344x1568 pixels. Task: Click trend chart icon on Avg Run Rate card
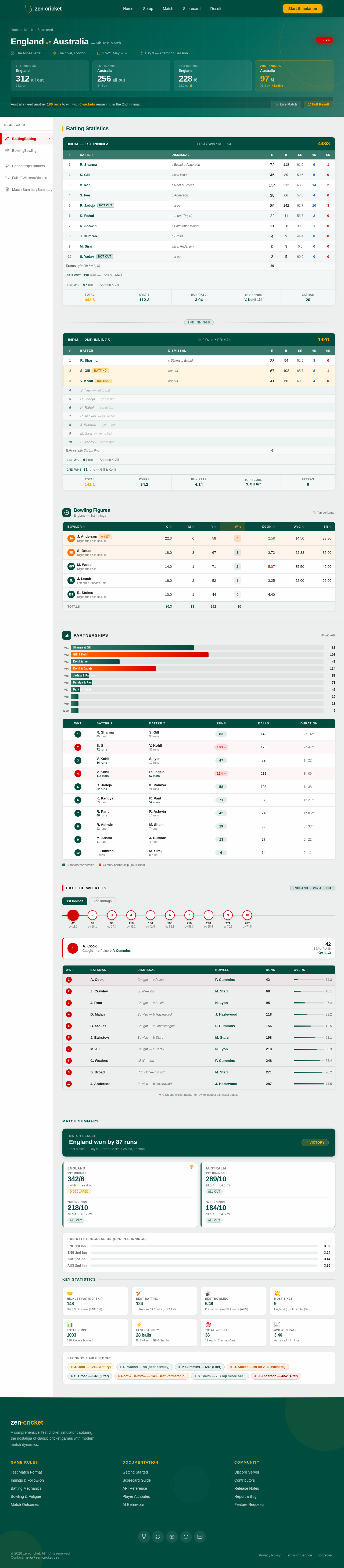277,1324
